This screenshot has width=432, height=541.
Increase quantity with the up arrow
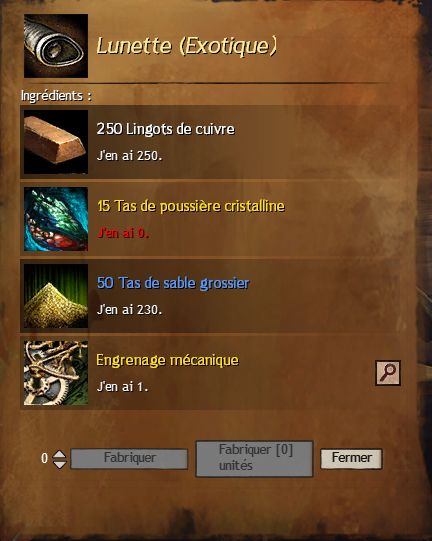pyautogui.click(x=59, y=454)
